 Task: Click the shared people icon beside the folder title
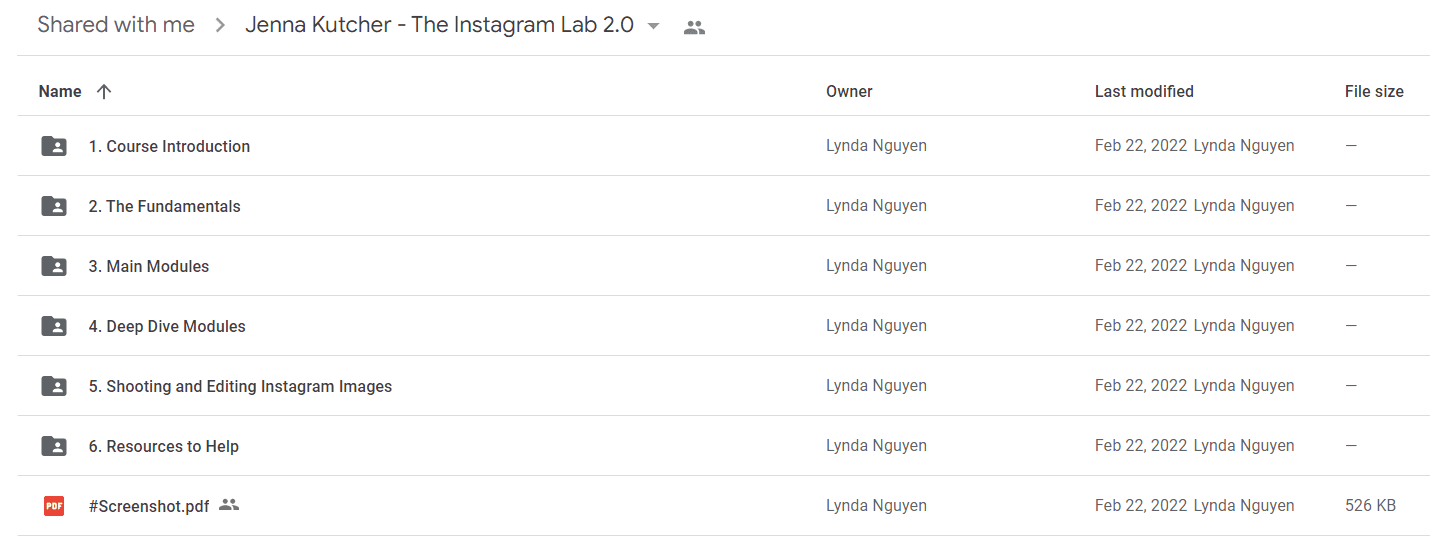[694, 27]
